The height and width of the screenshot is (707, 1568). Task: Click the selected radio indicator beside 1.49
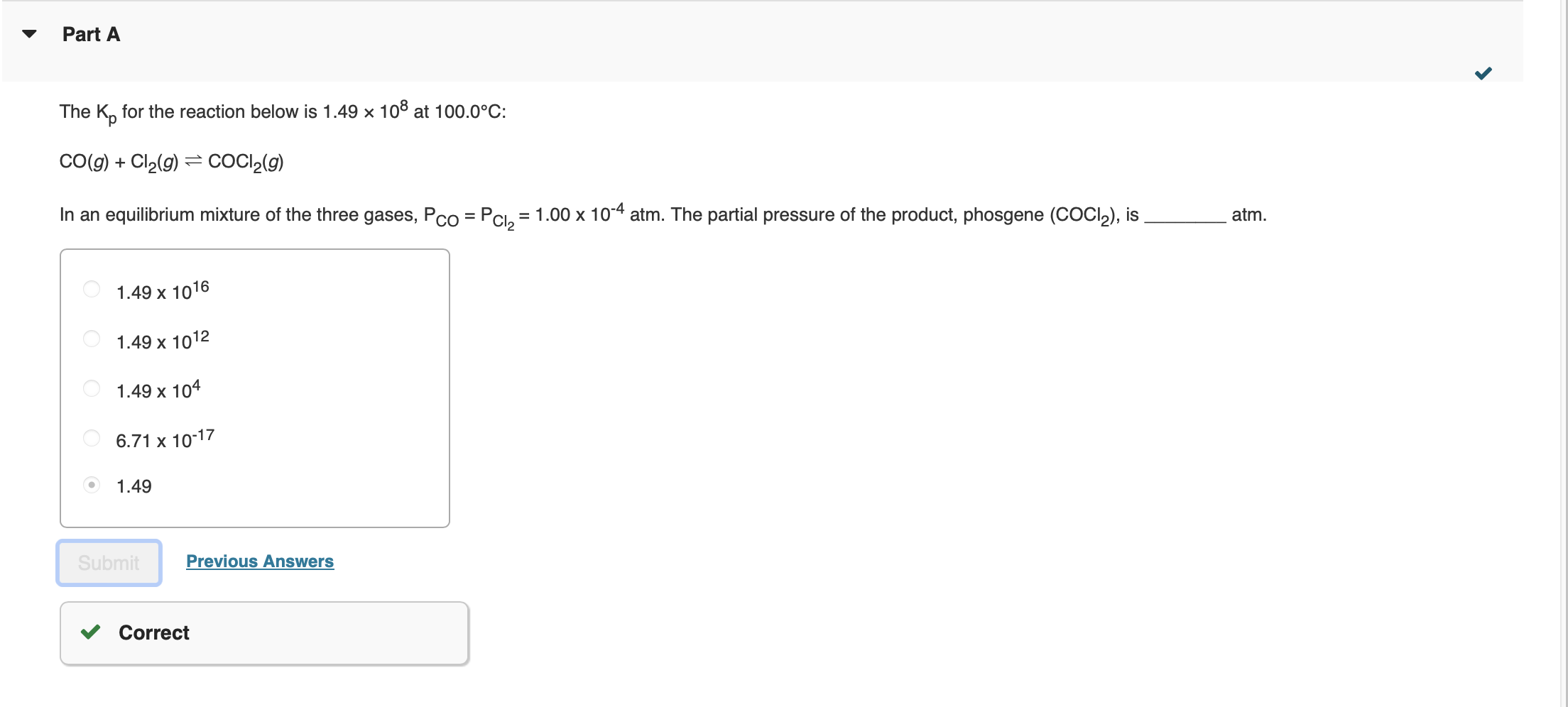click(92, 486)
